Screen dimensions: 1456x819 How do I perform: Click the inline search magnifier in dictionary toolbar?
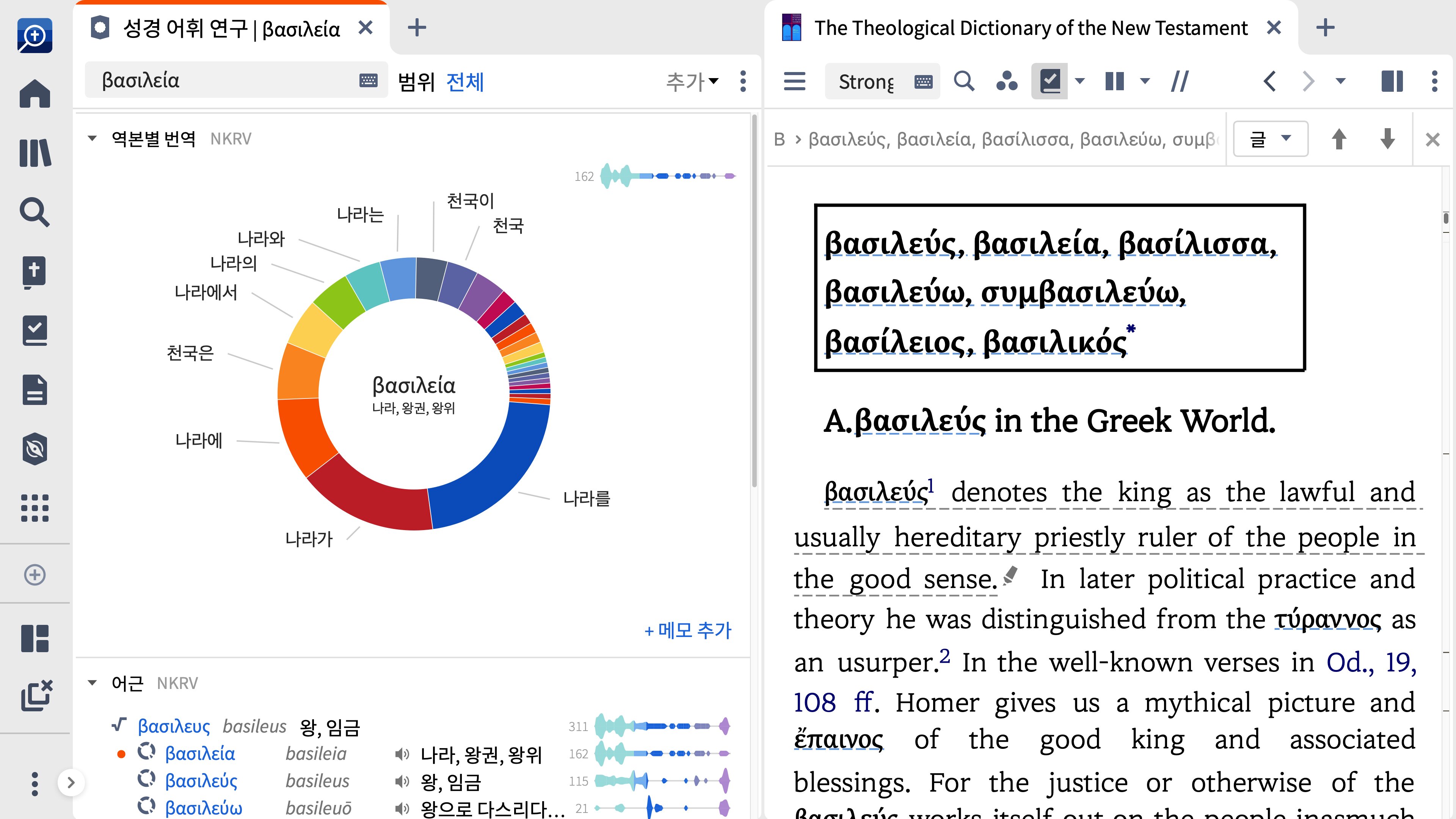pyautogui.click(x=964, y=82)
